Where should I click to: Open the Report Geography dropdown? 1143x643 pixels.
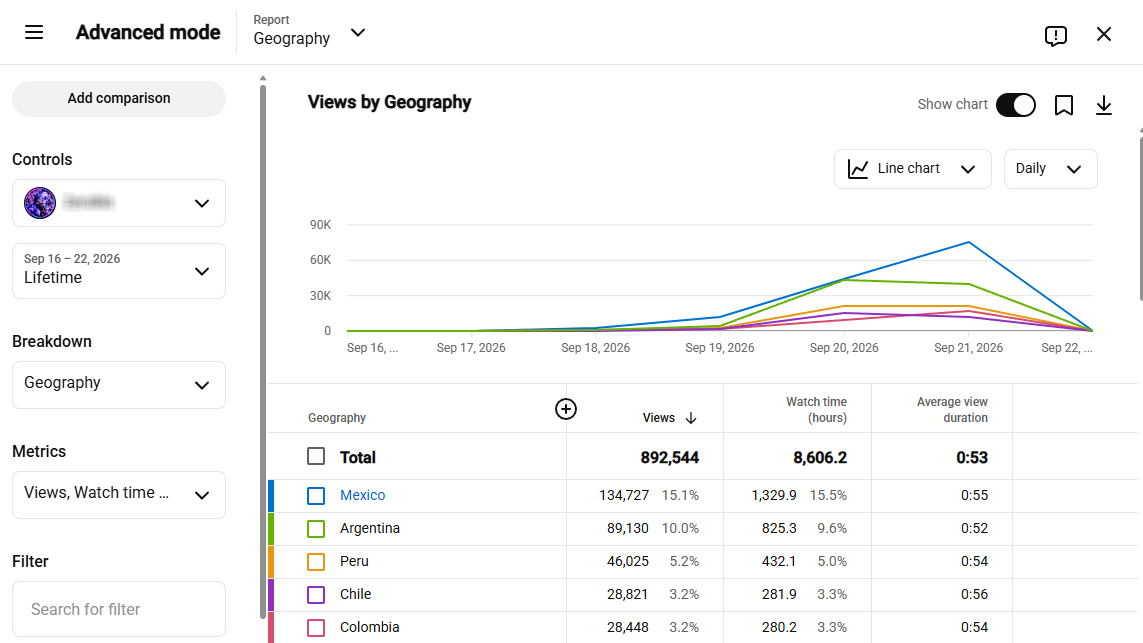[309, 31]
